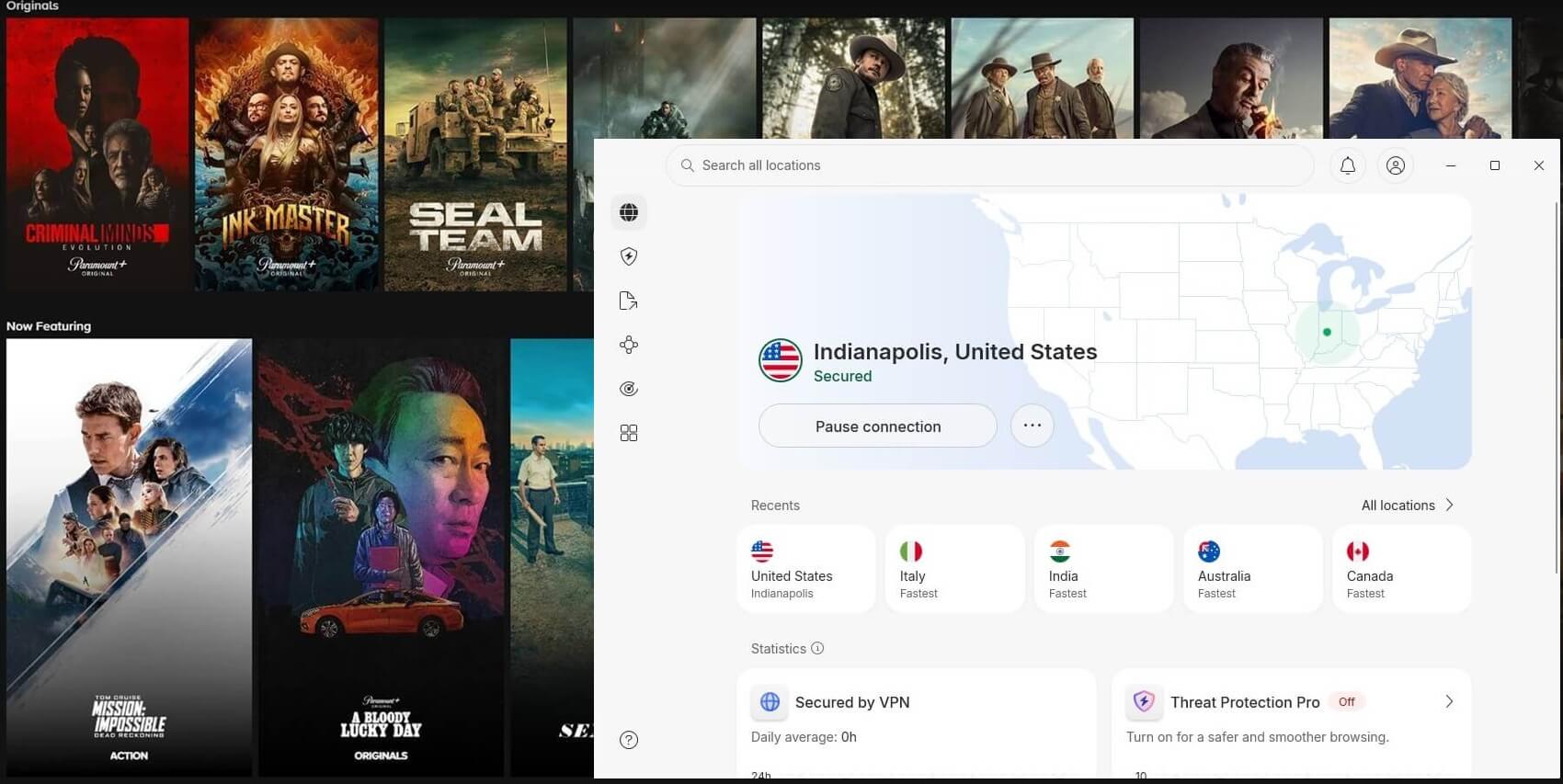Open Mission: Impossible Dead Reckoning poster
Viewport: 1563px width, 784px height.
[x=129, y=557]
